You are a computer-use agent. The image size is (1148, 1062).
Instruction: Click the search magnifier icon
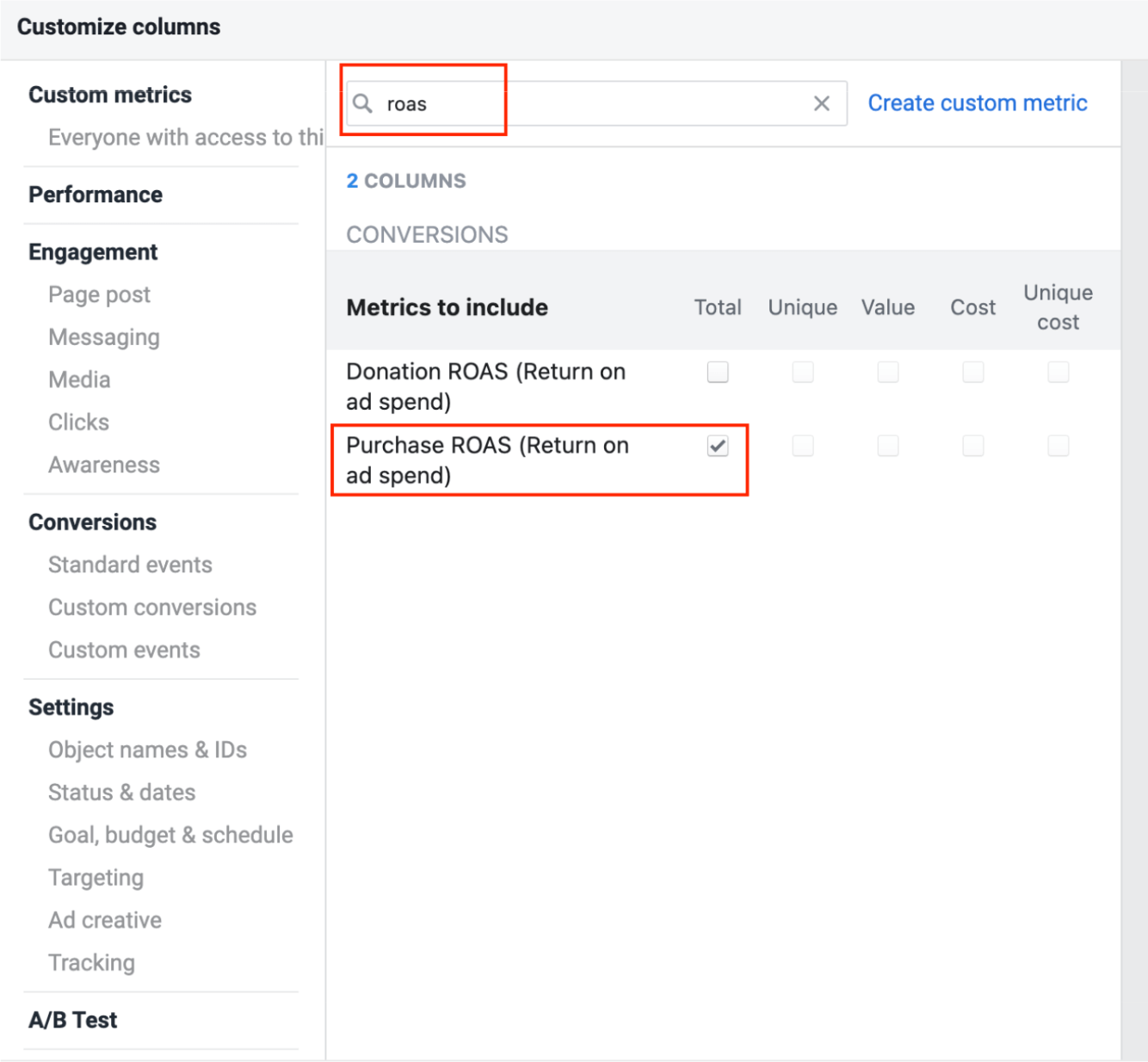(x=363, y=103)
